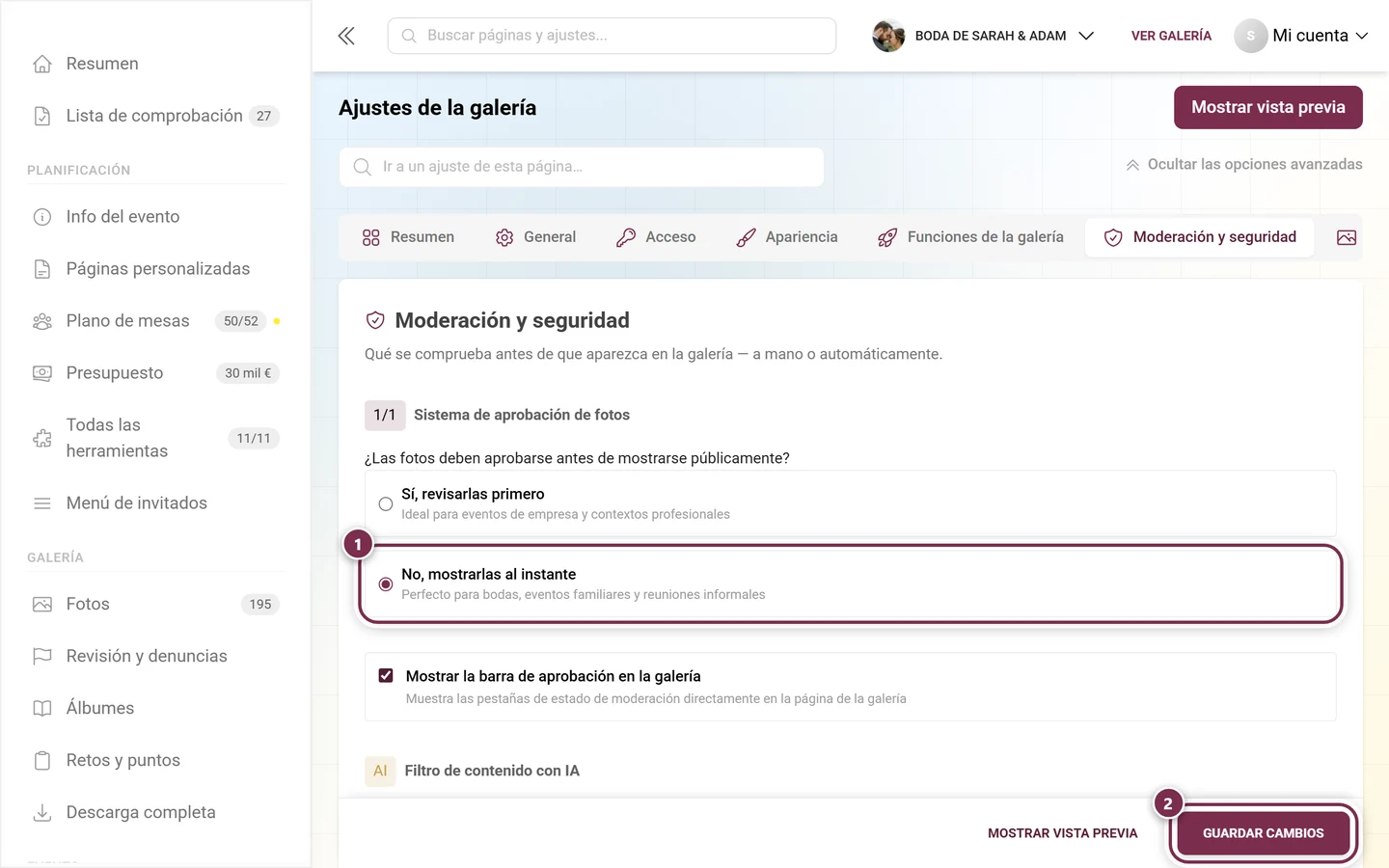Click the Todas las herramientas puzzle icon
Viewport: 1389px width, 868px height.
coord(42,438)
